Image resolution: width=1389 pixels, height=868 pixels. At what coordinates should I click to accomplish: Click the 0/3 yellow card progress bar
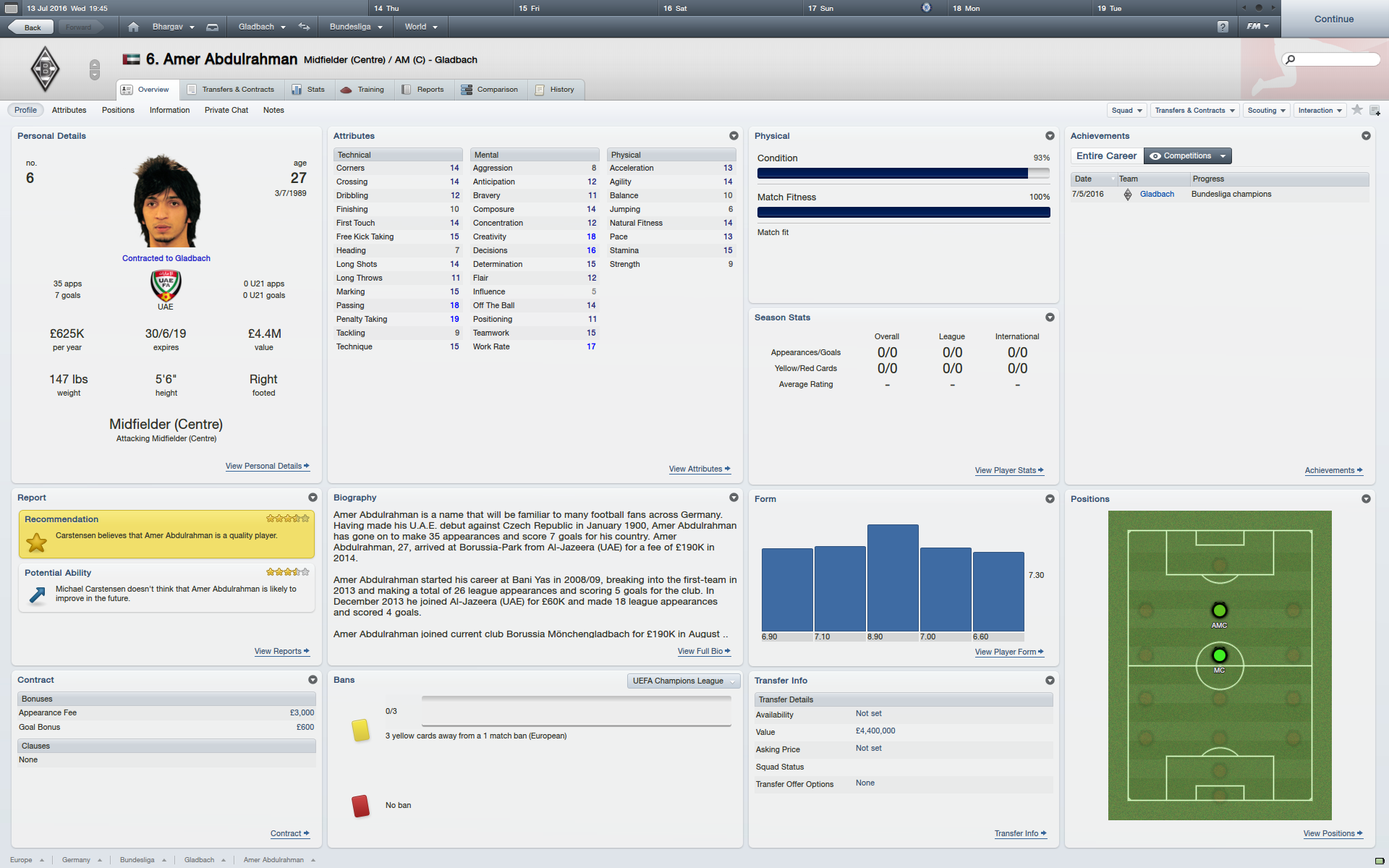577,712
